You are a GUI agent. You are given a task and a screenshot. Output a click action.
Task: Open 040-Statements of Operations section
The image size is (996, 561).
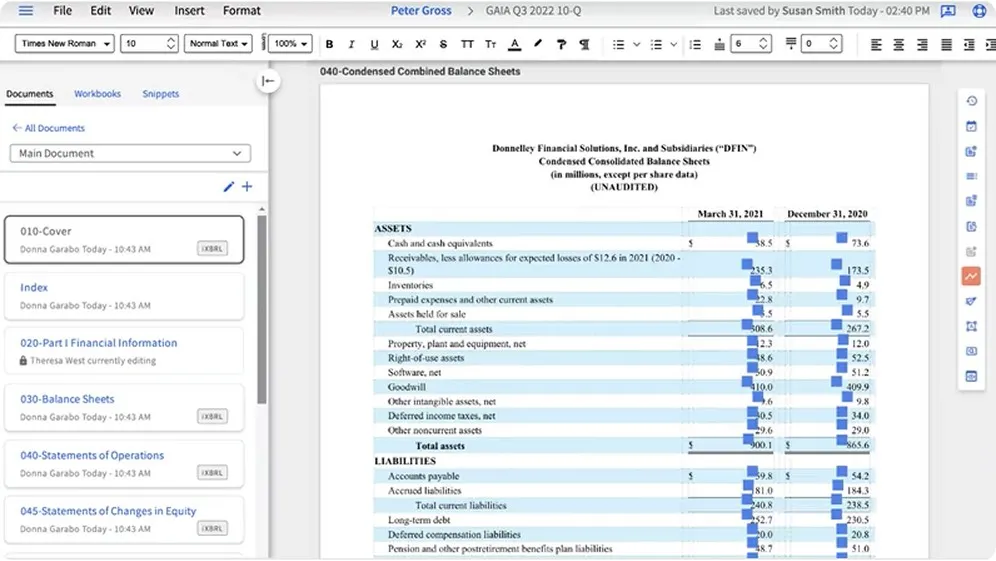124,464
